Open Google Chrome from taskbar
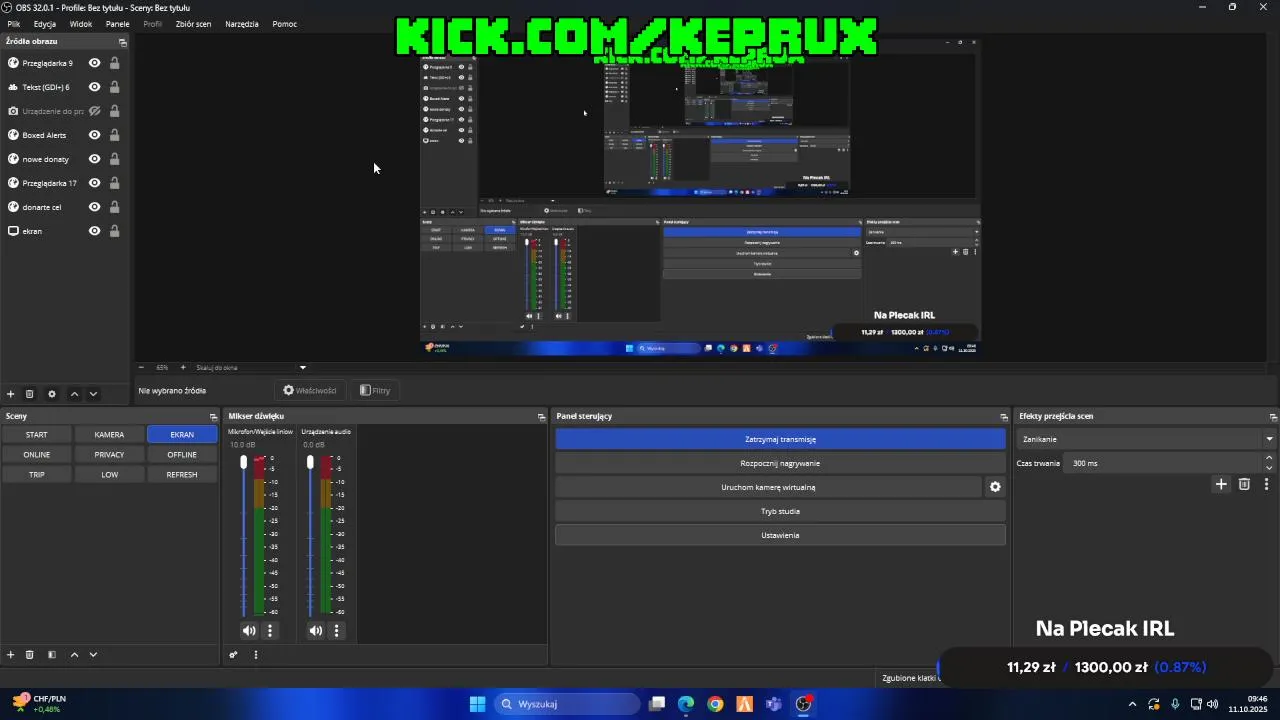 715,704
